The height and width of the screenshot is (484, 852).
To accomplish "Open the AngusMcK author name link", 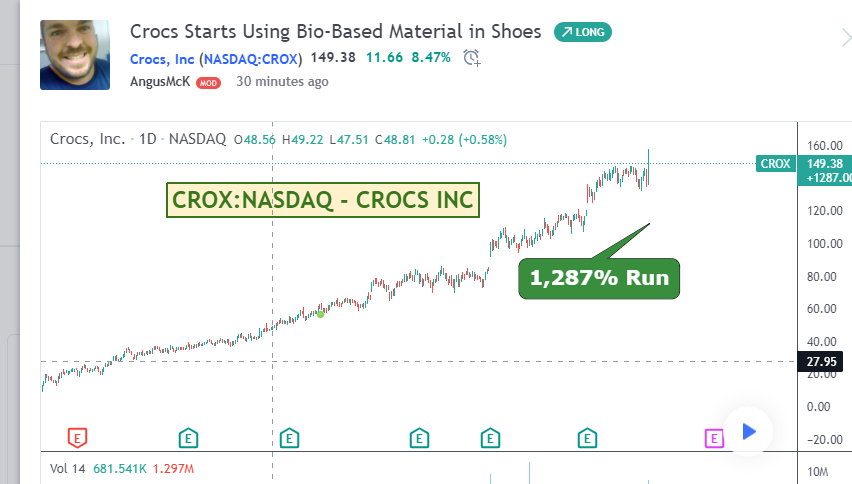I will pos(160,81).
